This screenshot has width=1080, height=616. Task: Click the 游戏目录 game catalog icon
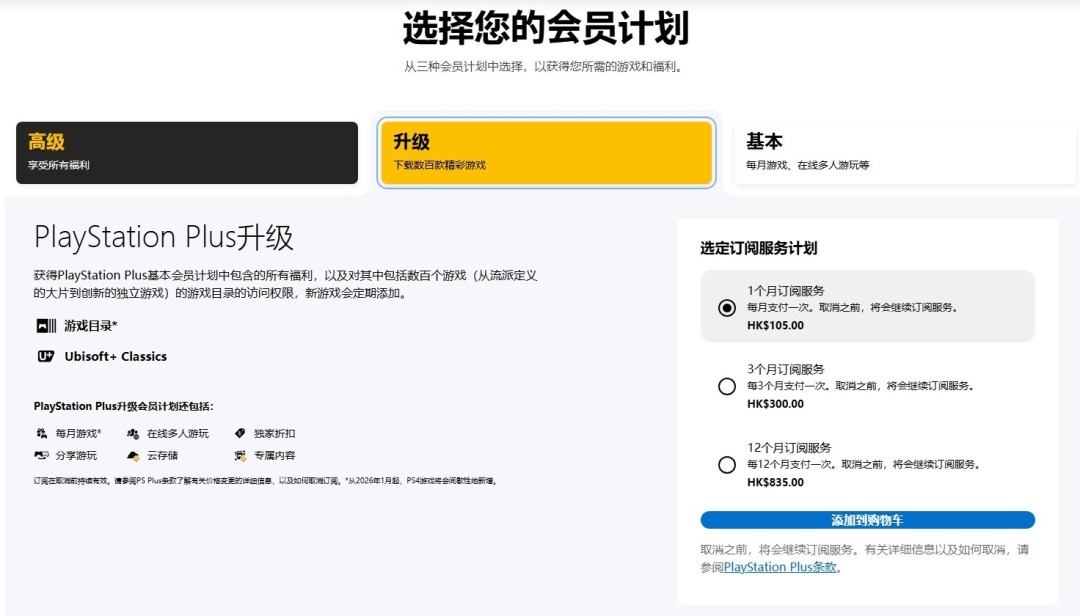pos(46,326)
